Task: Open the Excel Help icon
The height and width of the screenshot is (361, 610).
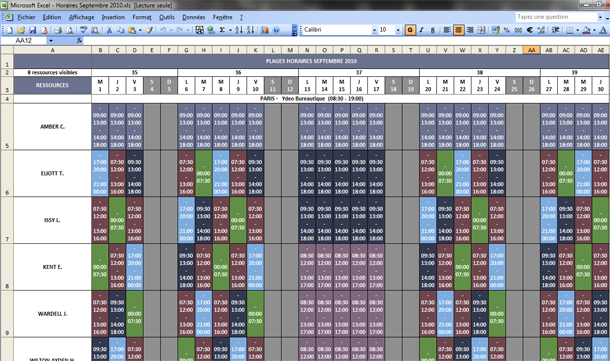Action: 277,30
